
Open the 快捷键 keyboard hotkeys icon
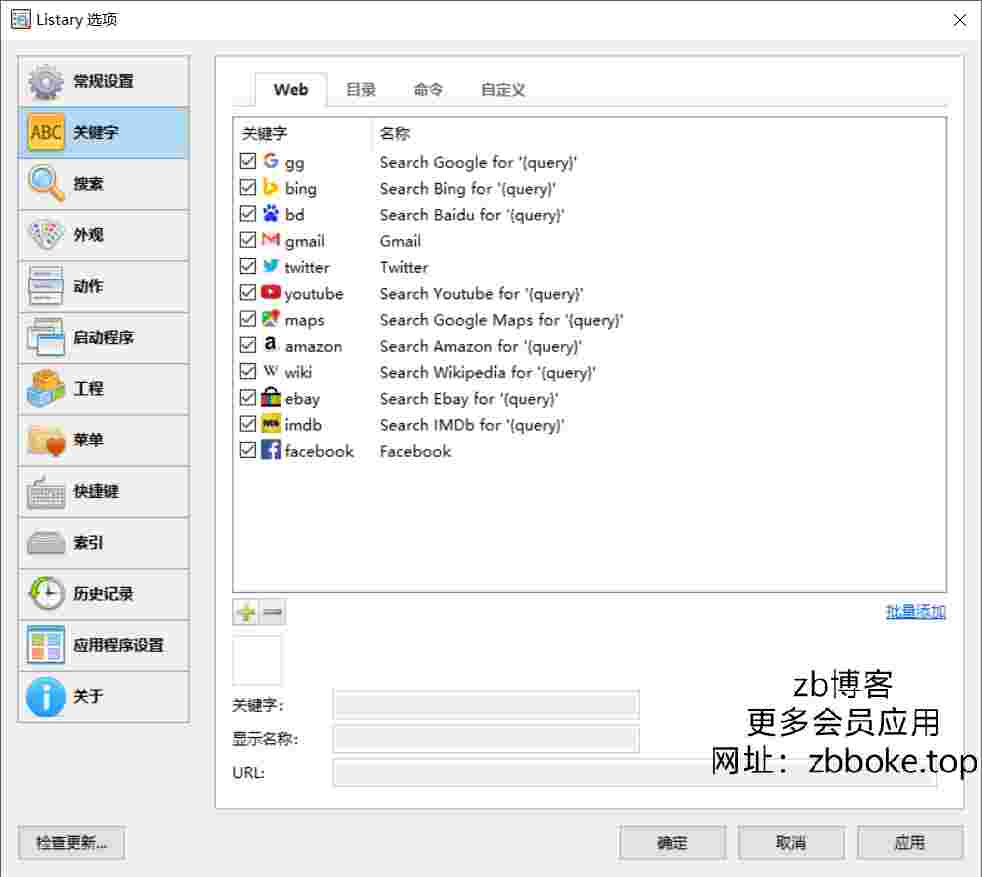tap(46, 491)
